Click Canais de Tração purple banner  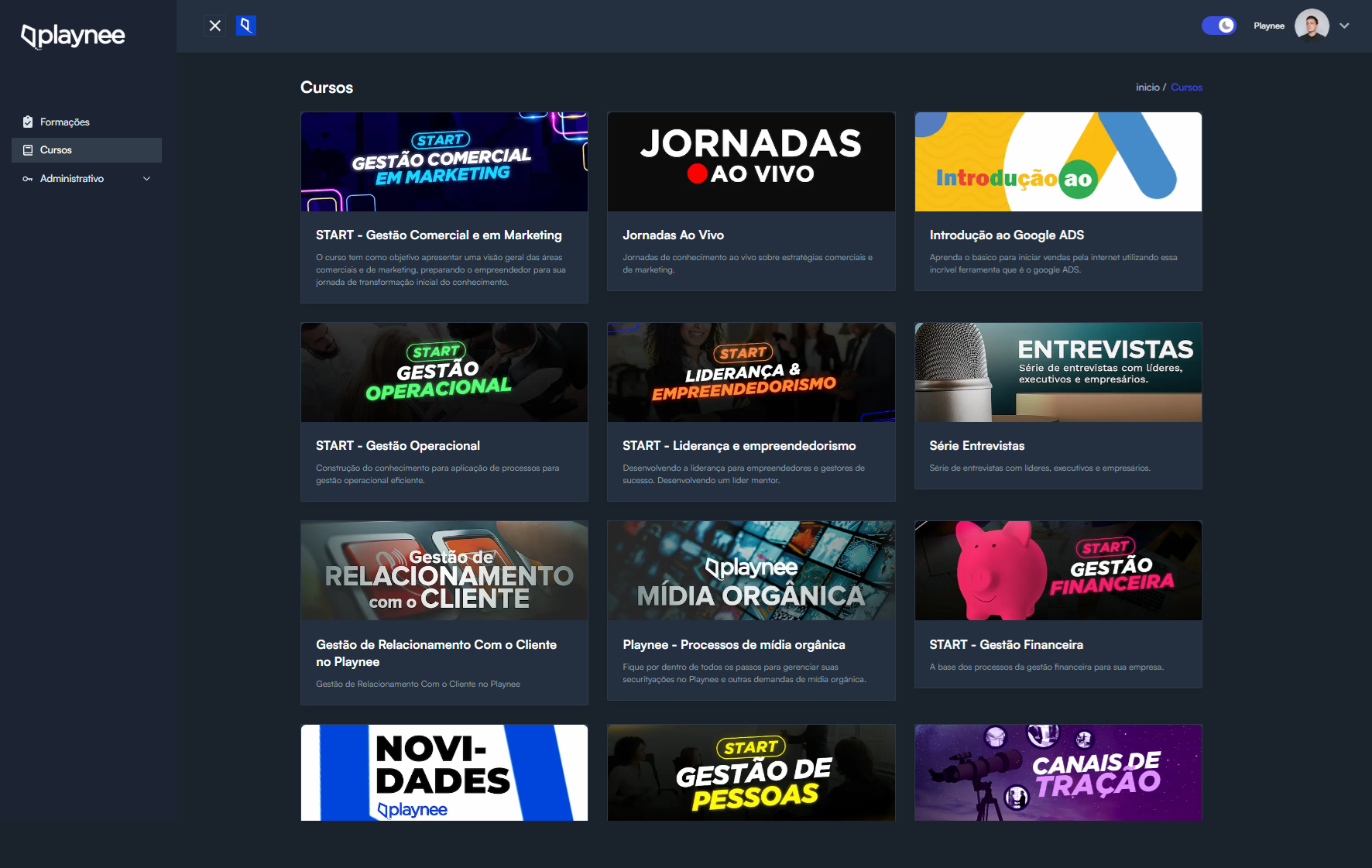[x=1058, y=773]
